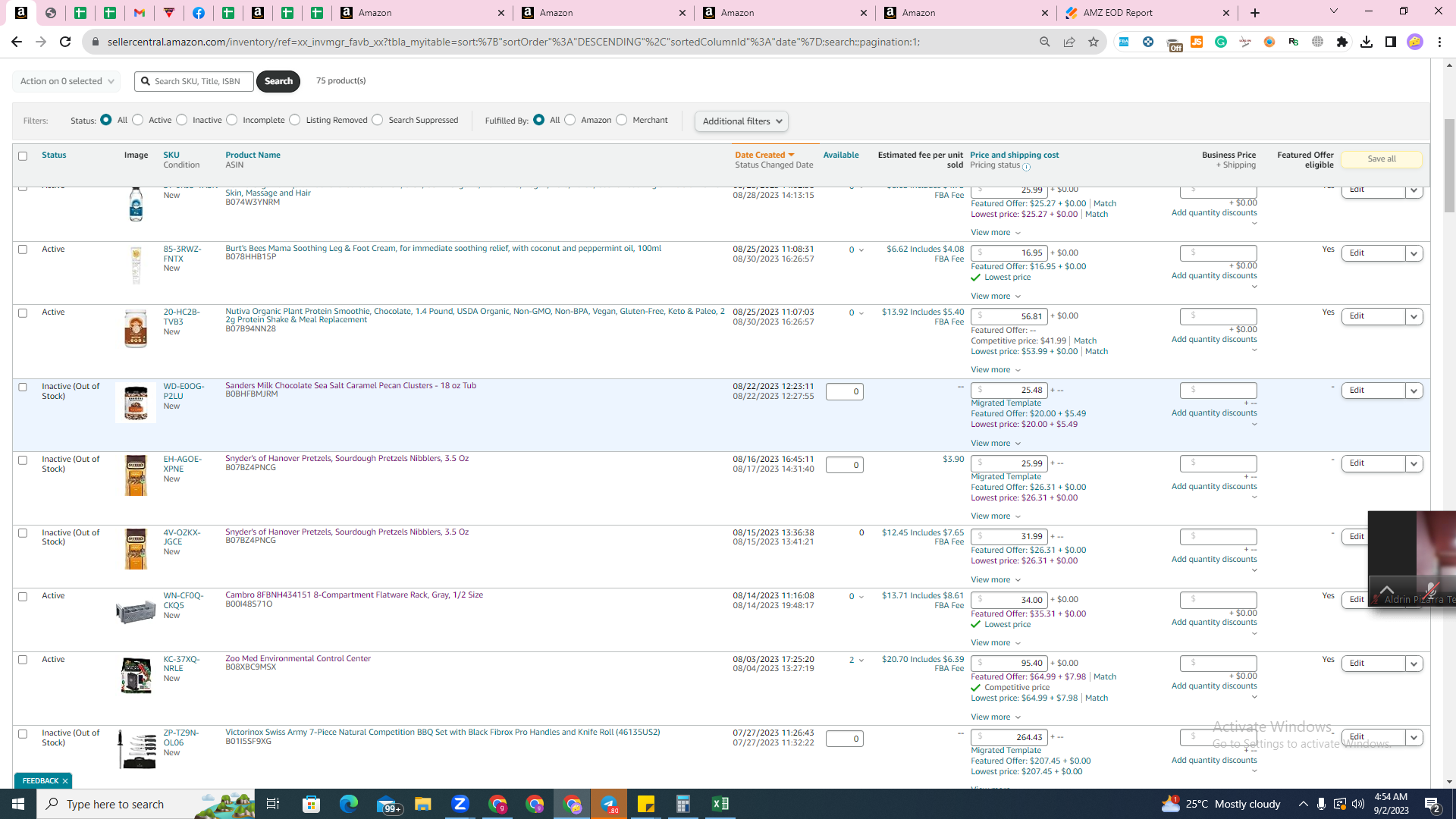Select the Search Suppressed status filter
Image resolution: width=1456 pixels, height=819 pixels.
click(x=378, y=120)
